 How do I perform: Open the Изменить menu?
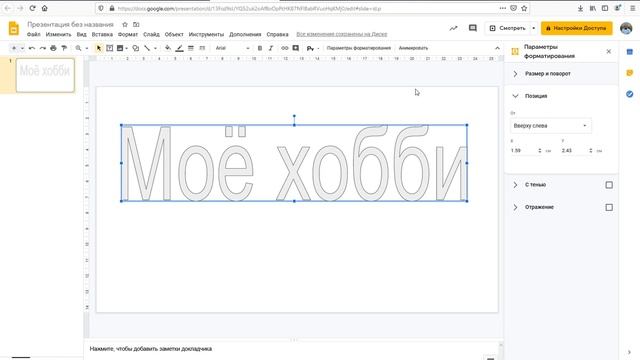coord(58,34)
